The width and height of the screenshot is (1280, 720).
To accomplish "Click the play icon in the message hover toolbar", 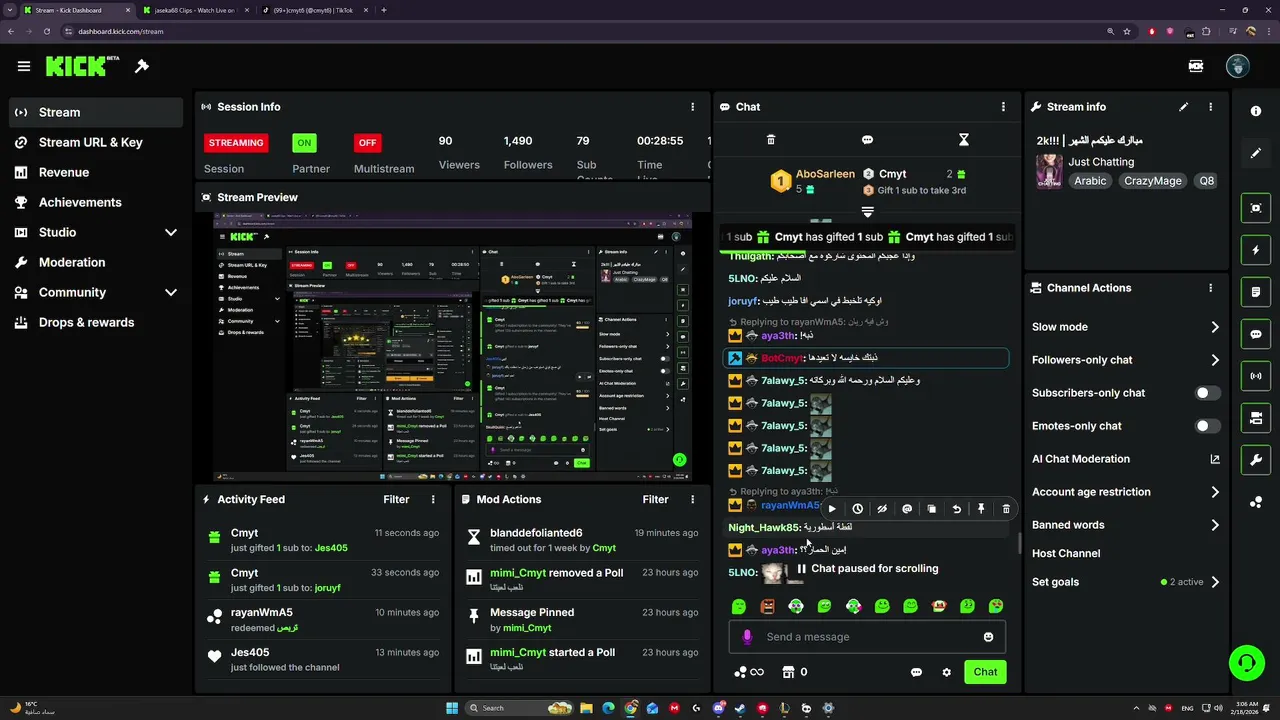I will [x=832, y=509].
